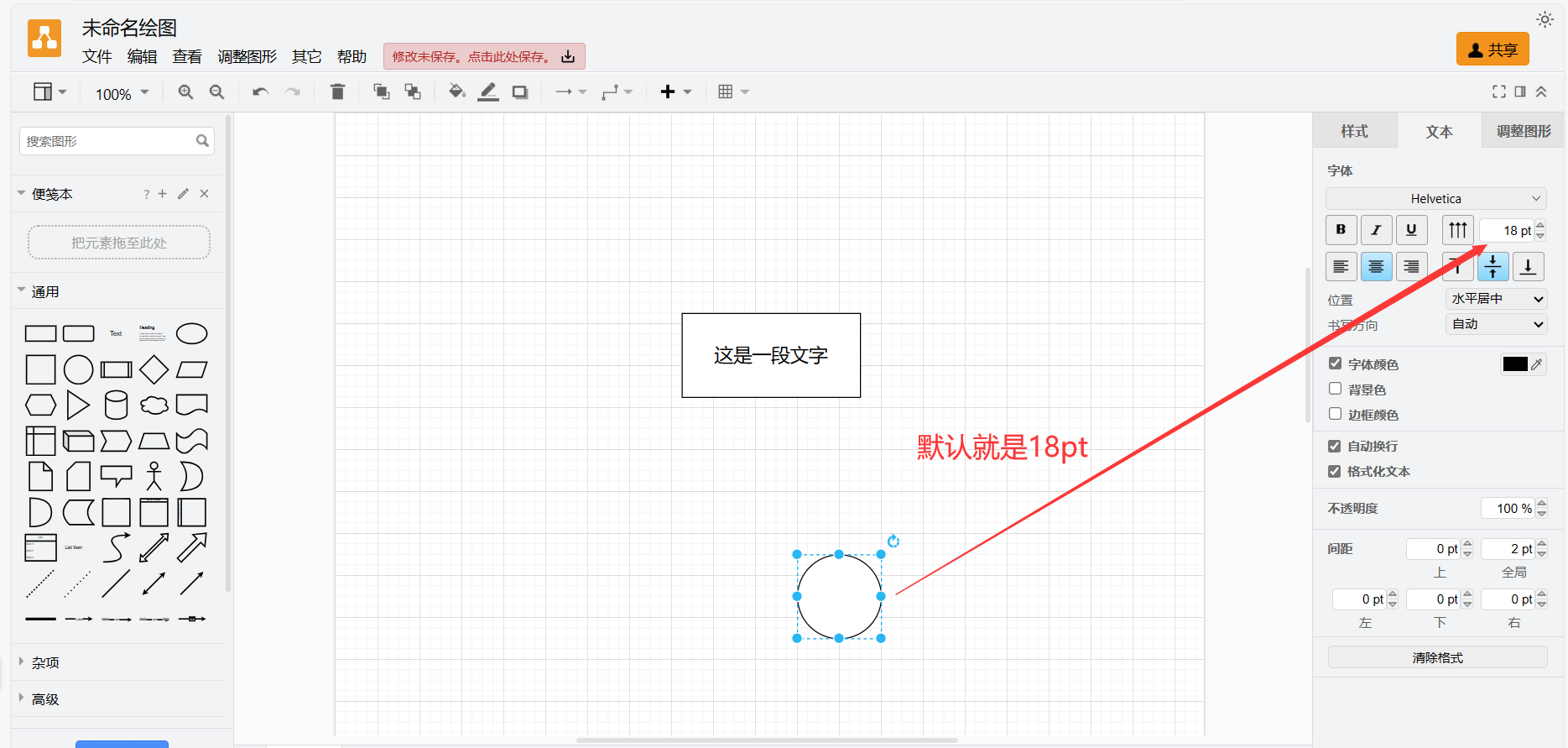Open the waypoints style dropdown
This screenshot has width=1568, height=748.
[617, 92]
